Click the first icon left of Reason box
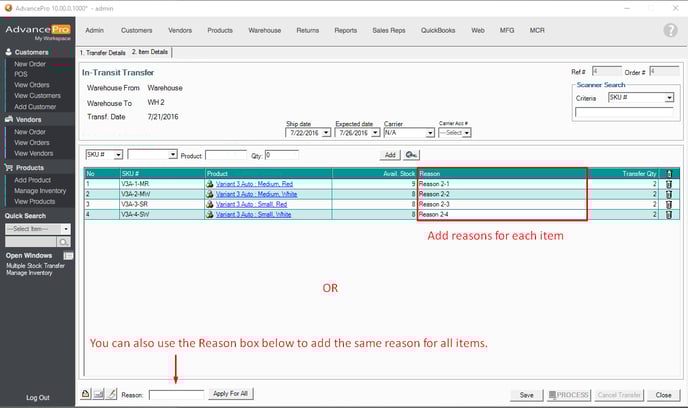The width and height of the screenshot is (688, 408). pos(86,394)
